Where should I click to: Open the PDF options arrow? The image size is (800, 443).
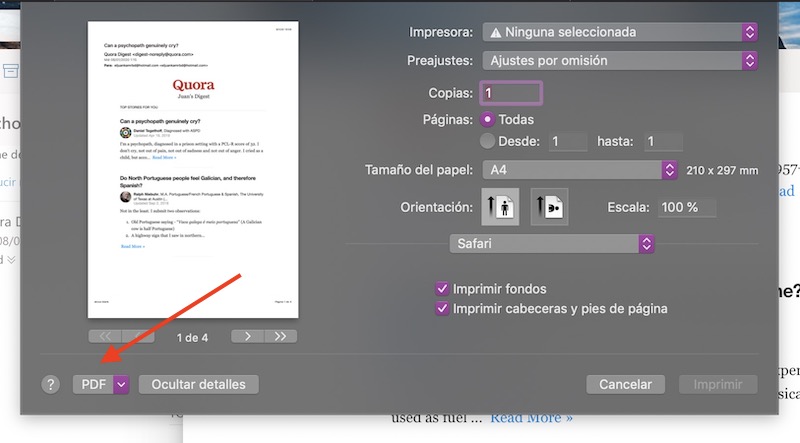[x=121, y=384]
